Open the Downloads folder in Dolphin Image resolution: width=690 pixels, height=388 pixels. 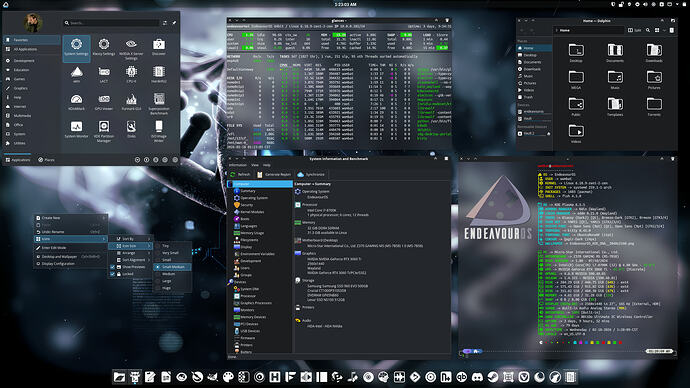tap(654, 53)
